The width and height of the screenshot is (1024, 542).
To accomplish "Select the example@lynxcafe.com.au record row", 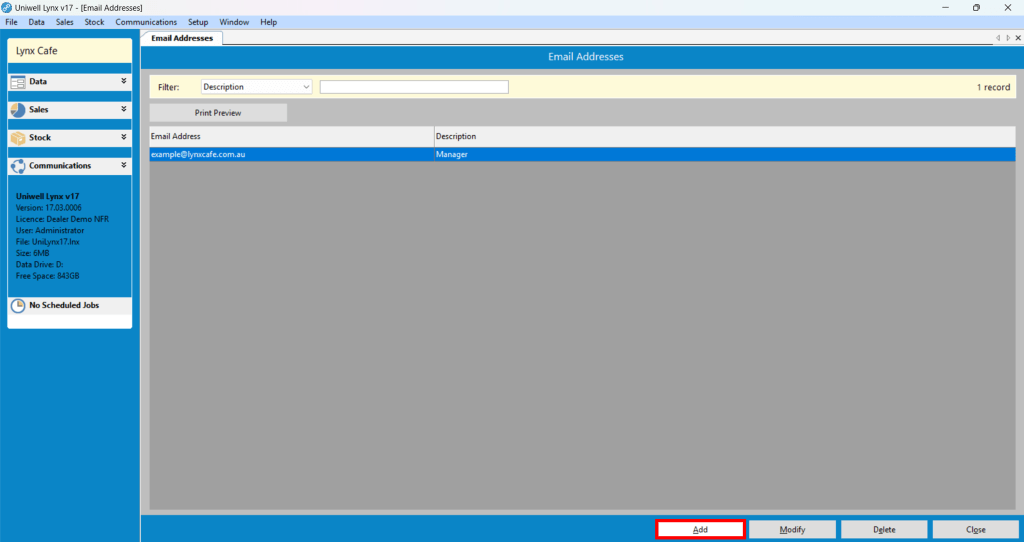I will point(582,155).
